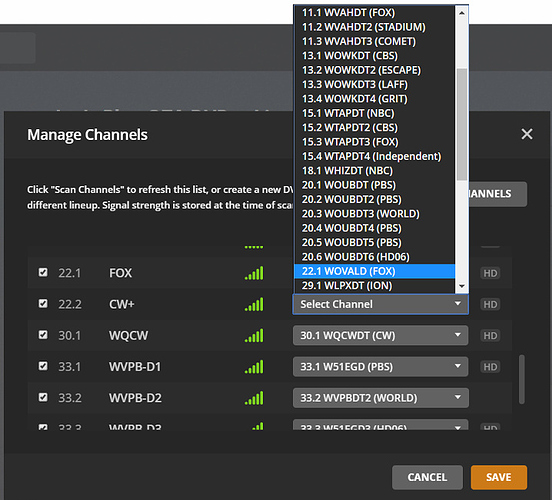Open the Select Channel dropdown
This screenshot has width=552, height=500.
click(x=381, y=304)
